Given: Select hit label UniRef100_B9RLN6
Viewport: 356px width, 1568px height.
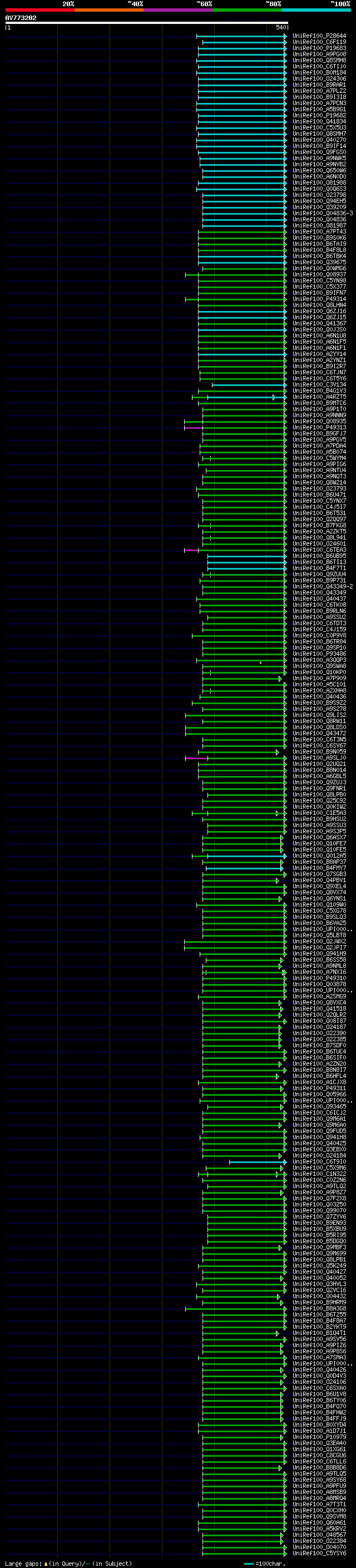Looking at the screenshot, I should (x=319, y=611).
